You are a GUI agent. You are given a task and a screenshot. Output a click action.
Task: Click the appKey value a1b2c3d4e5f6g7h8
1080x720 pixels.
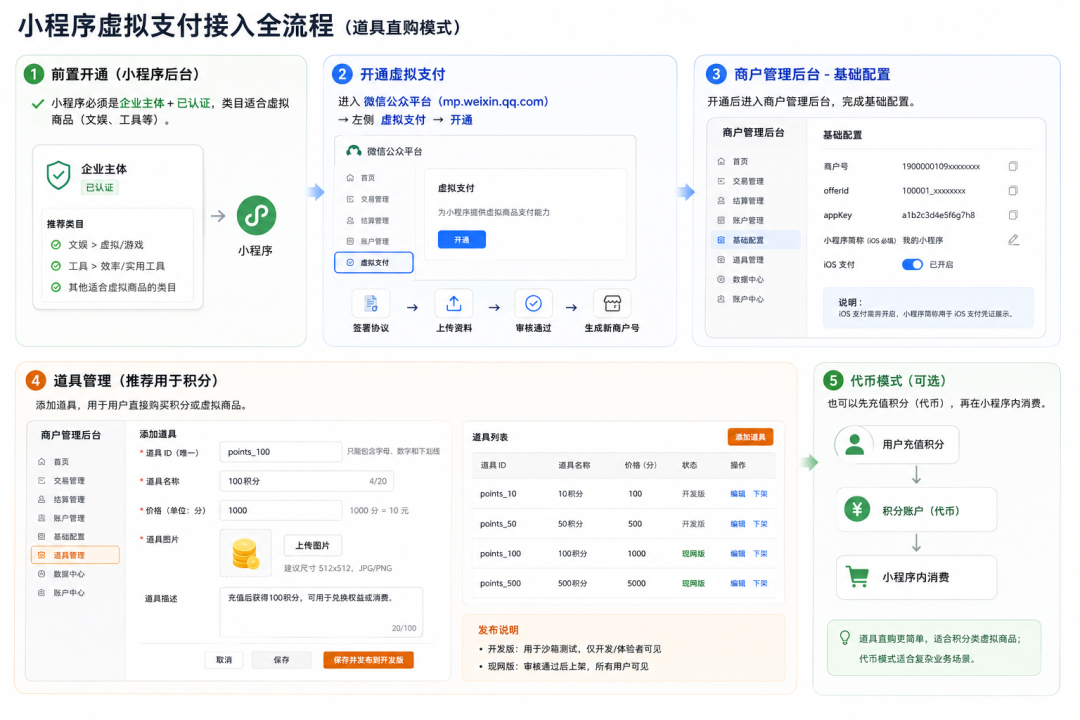pos(938,215)
